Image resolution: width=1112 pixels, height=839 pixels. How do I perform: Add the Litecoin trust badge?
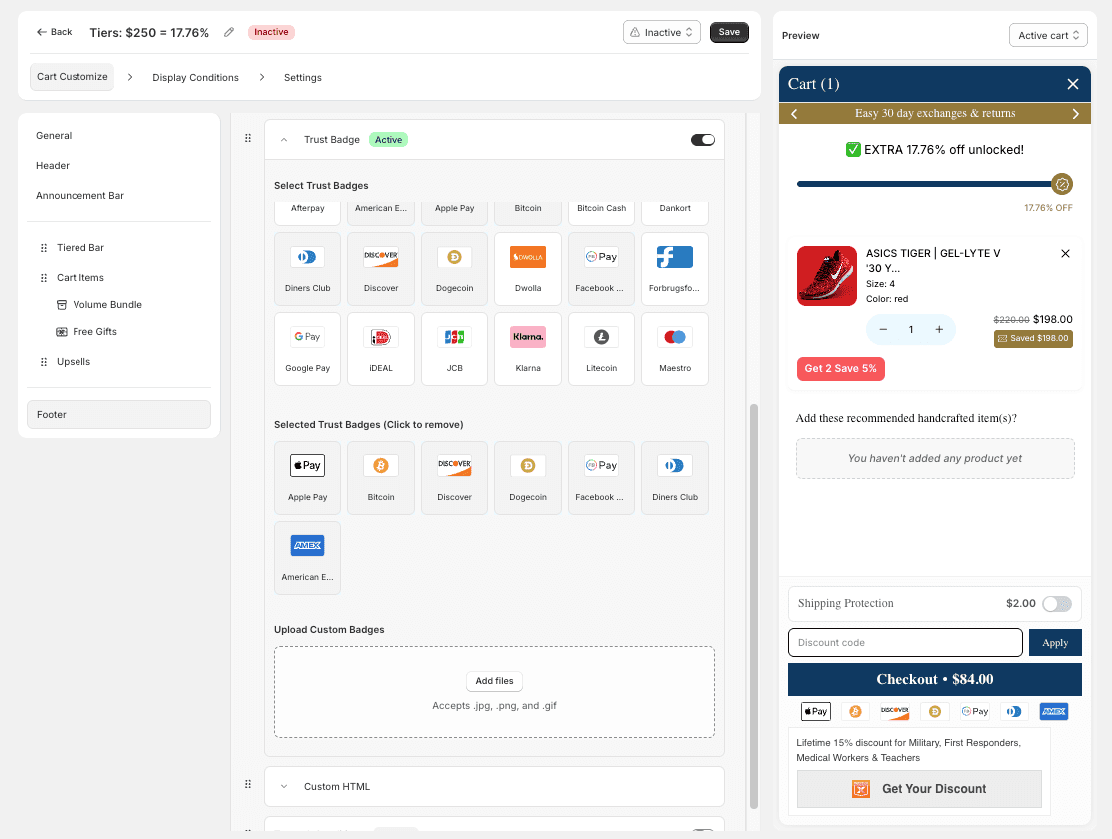point(601,349)
